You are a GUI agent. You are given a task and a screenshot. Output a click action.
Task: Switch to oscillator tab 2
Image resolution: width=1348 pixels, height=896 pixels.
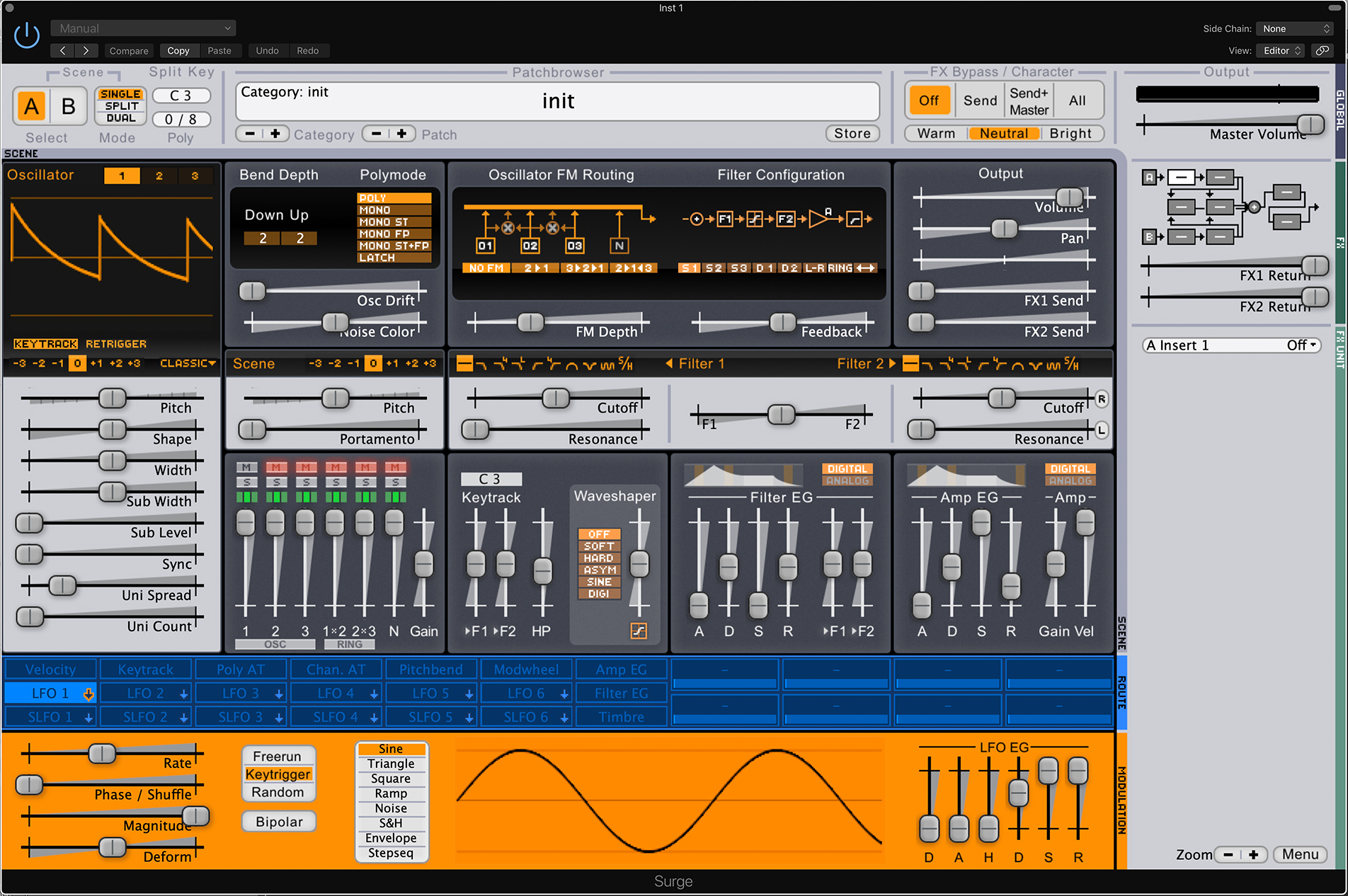point(159,176)
